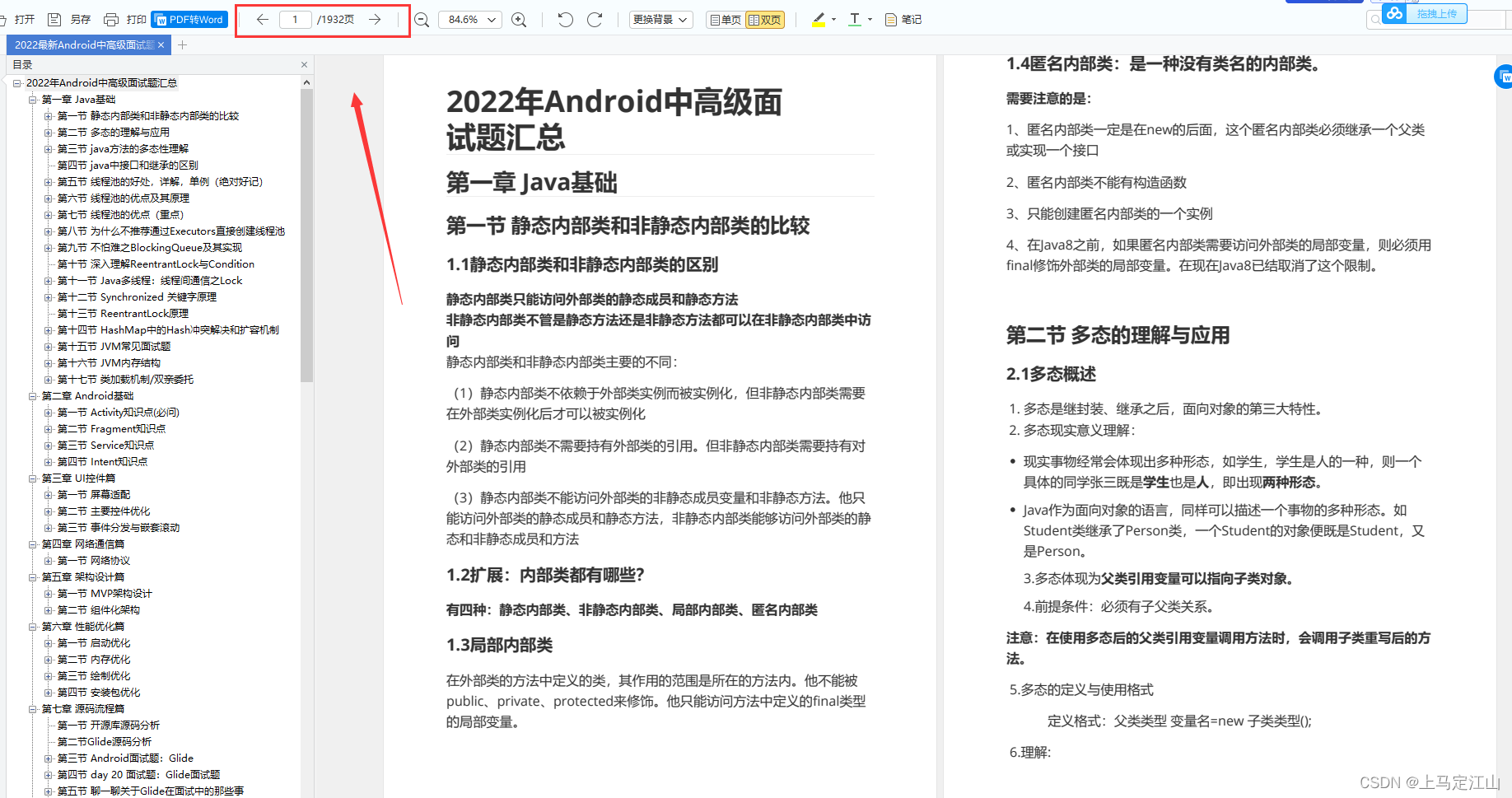This screenshot has width=1512, height=798.
Task: Open 第三节 Android面试题：Glide bookmark
Action: point(125,758)
